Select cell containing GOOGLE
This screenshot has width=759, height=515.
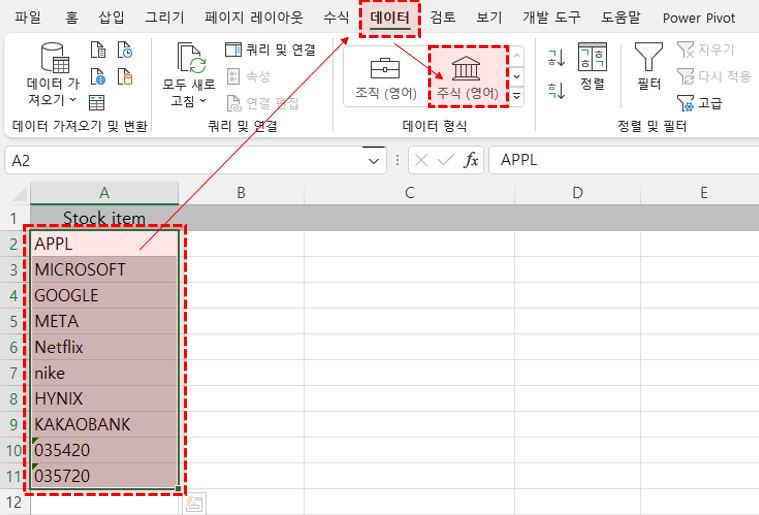[104, 295]
